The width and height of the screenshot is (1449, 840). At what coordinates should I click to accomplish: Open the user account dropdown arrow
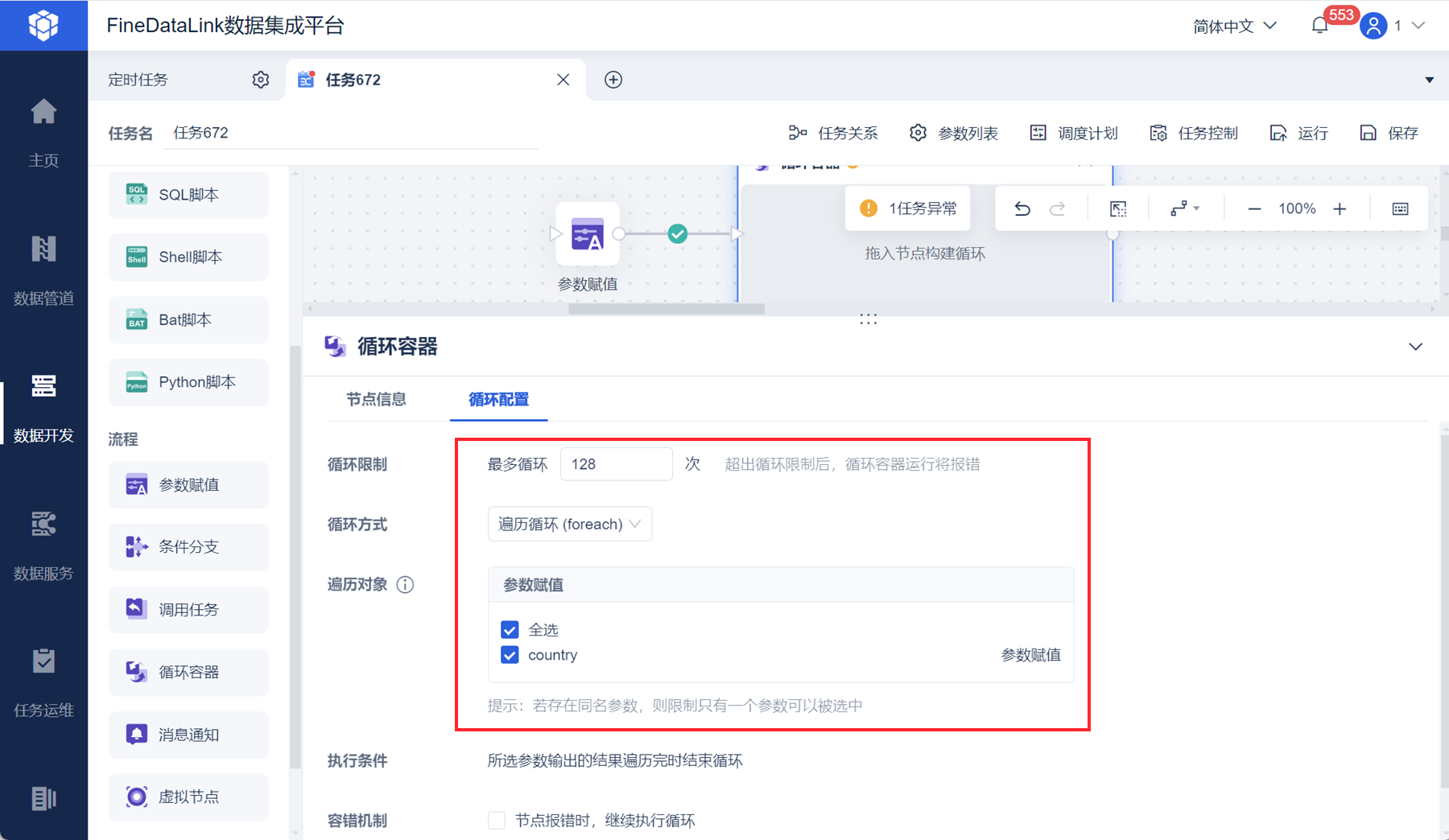(x=1418, y=26)
